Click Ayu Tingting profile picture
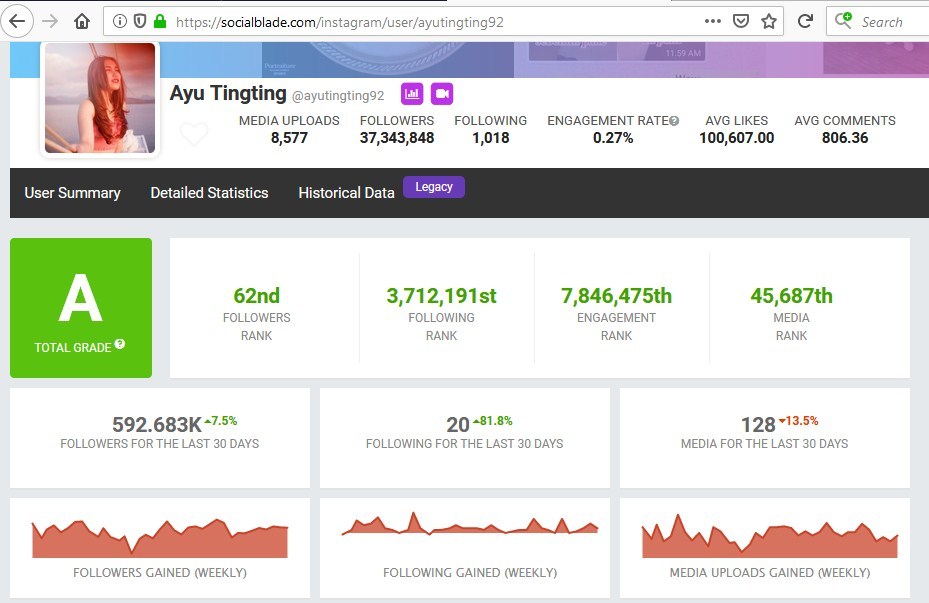 (x=100, y=98)
